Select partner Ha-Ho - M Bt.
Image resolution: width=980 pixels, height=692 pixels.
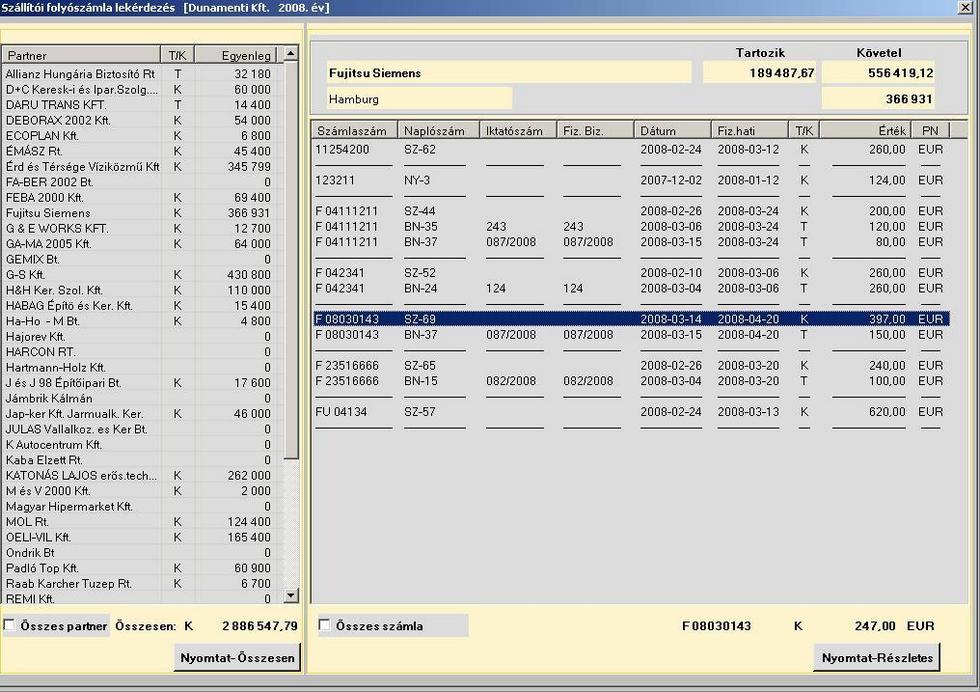pyautogui.click(x=142, y=321)
